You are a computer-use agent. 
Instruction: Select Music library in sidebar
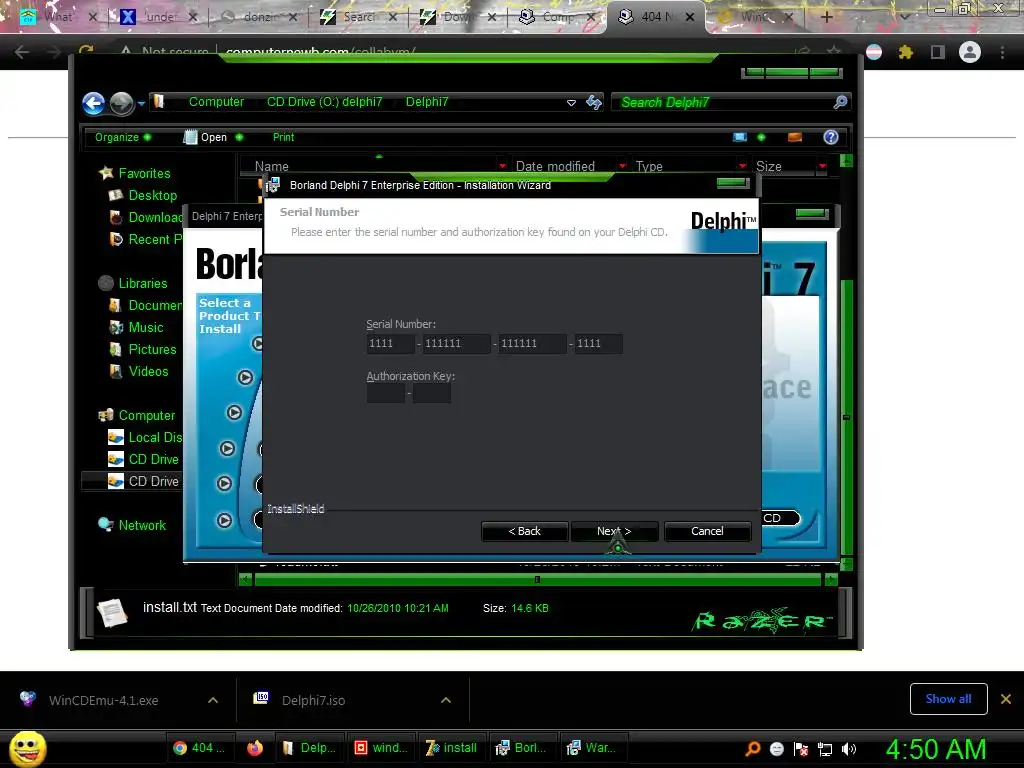click(x=146, y=327)
